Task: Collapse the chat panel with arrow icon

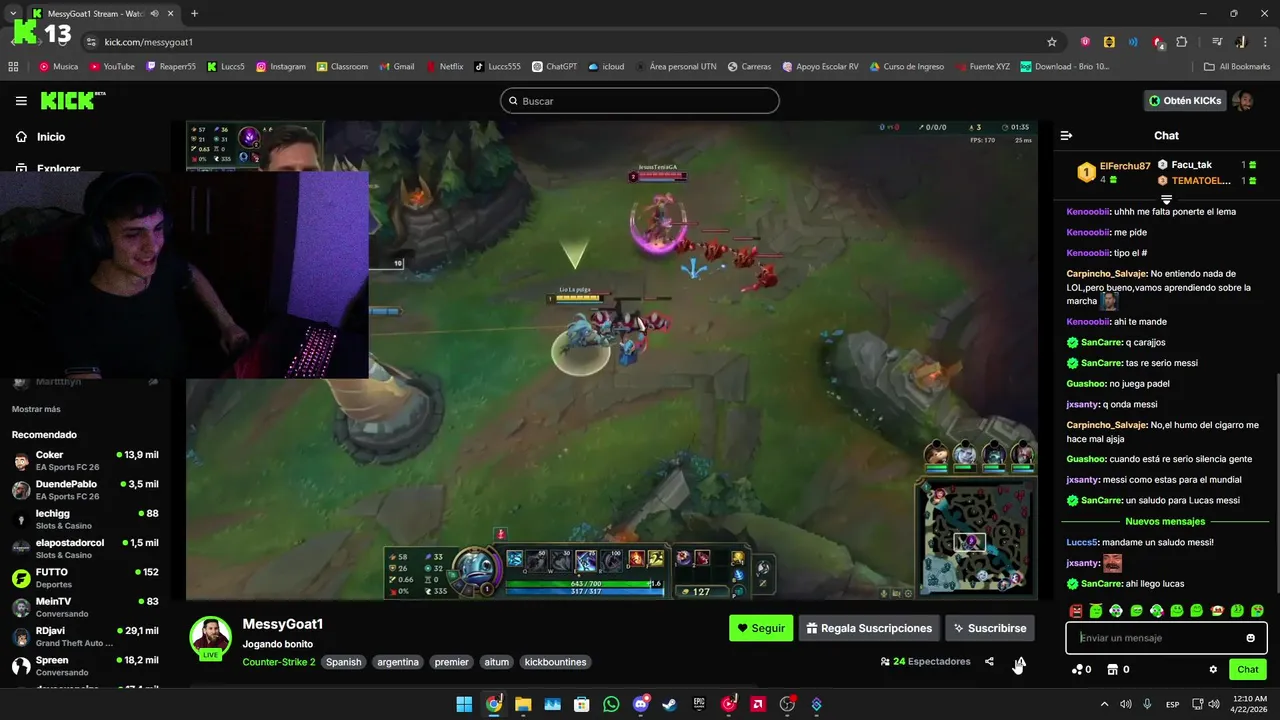Action: point(1066,135)
